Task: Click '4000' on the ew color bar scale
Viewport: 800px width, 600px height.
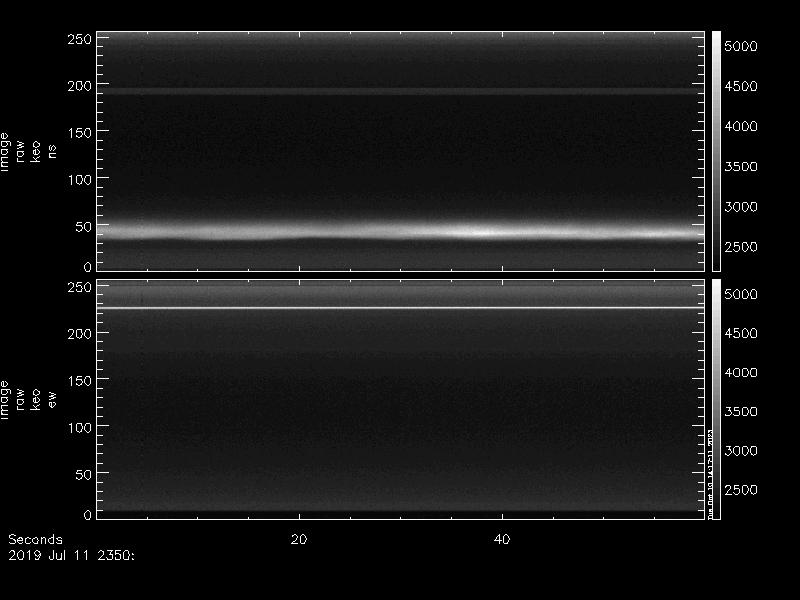Action: click(x=741, y=372)
